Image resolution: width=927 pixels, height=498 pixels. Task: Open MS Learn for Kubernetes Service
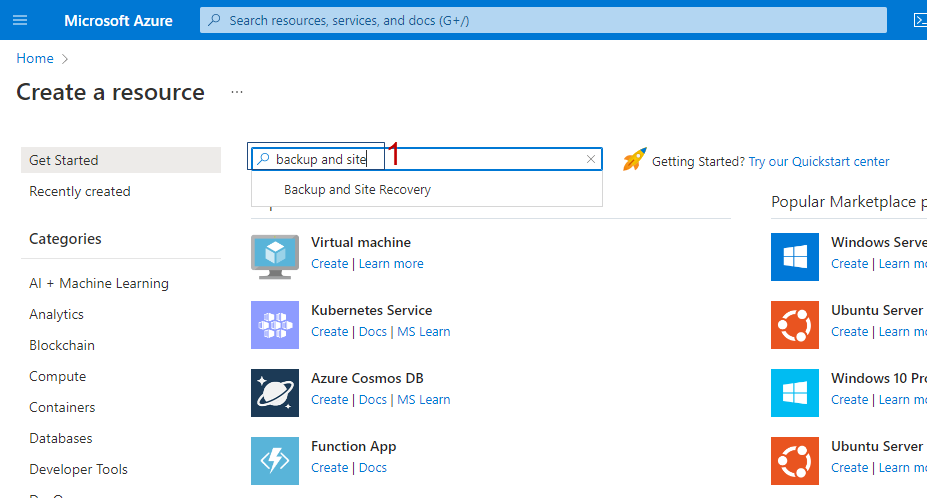423,332
